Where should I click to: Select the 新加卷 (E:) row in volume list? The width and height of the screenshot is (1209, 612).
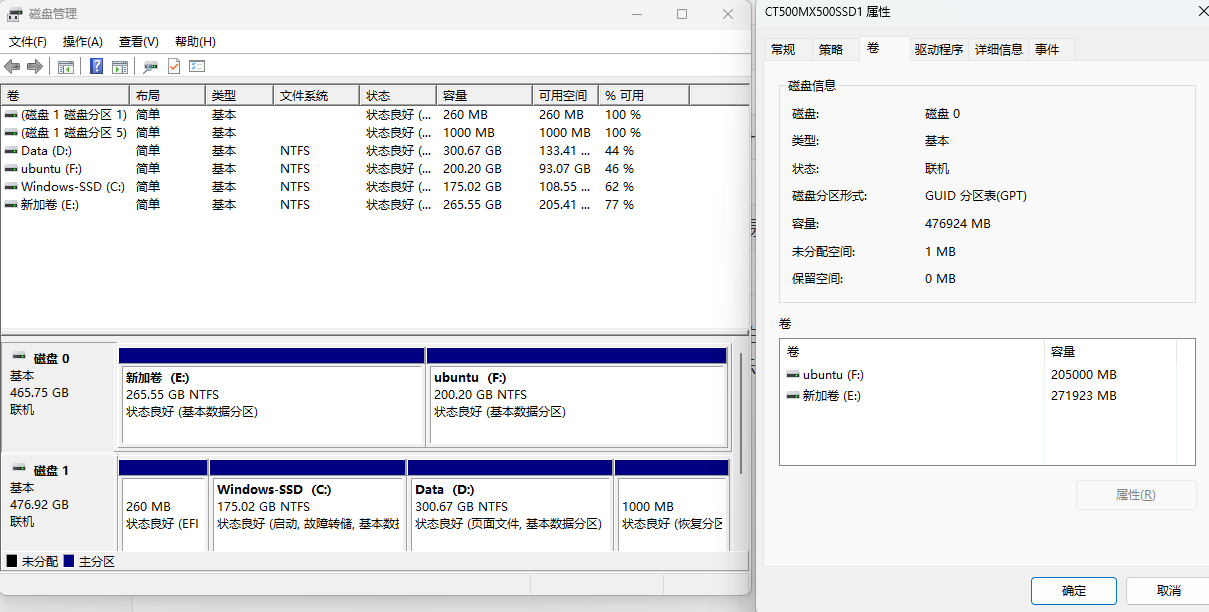point(374,205)
